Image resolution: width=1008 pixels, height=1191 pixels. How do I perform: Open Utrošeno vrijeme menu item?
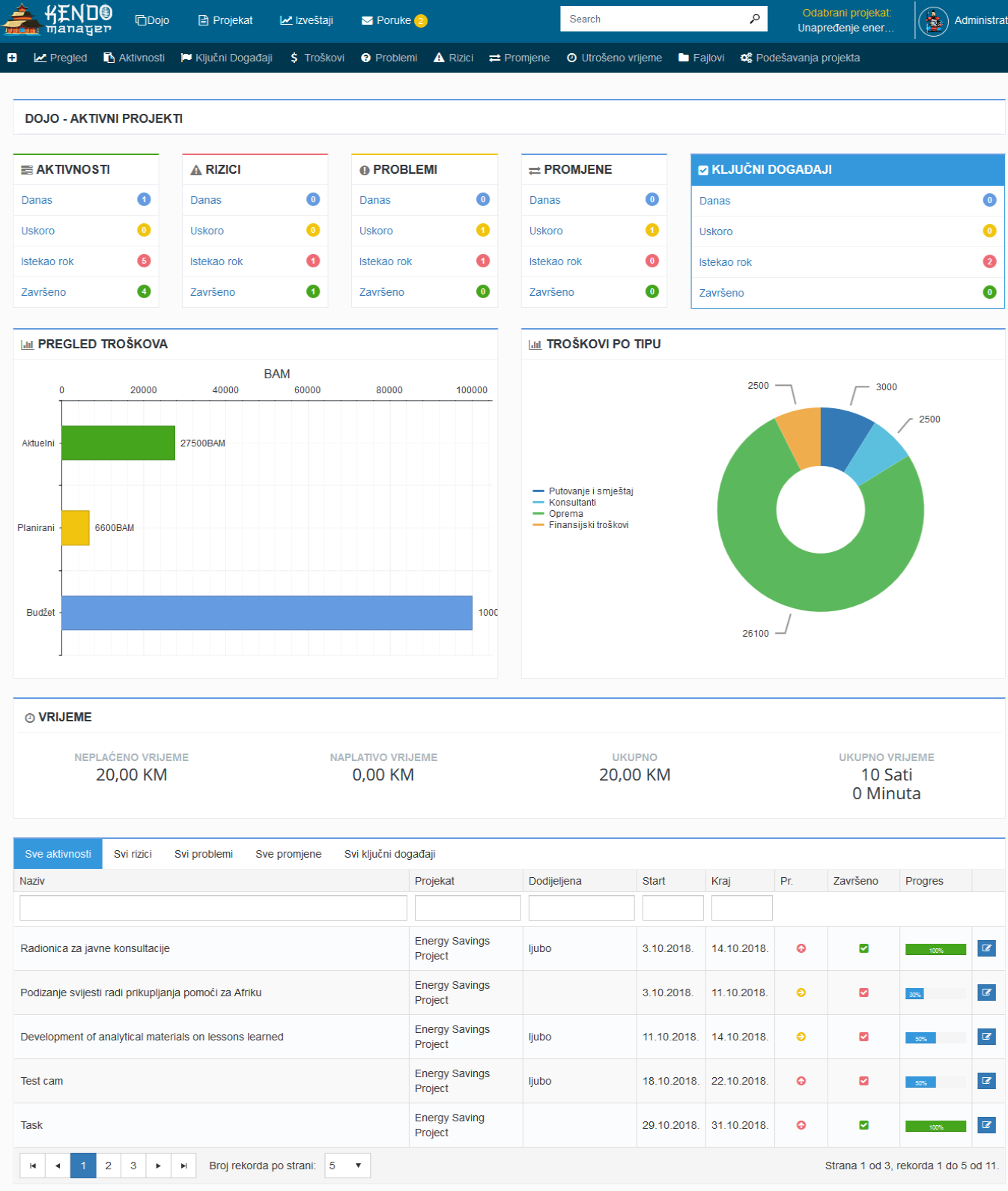pyautogui.click(x=614, y=58)
